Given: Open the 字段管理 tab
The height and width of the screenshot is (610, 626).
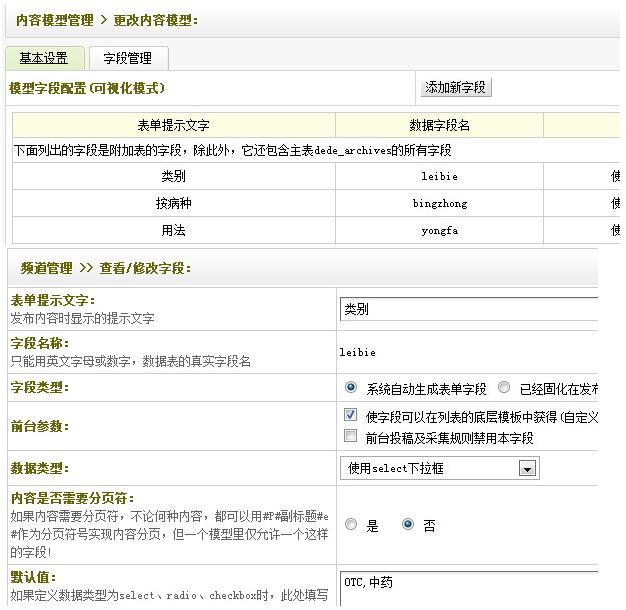Looking at the screenshot, I should click(x=127, y=58).
